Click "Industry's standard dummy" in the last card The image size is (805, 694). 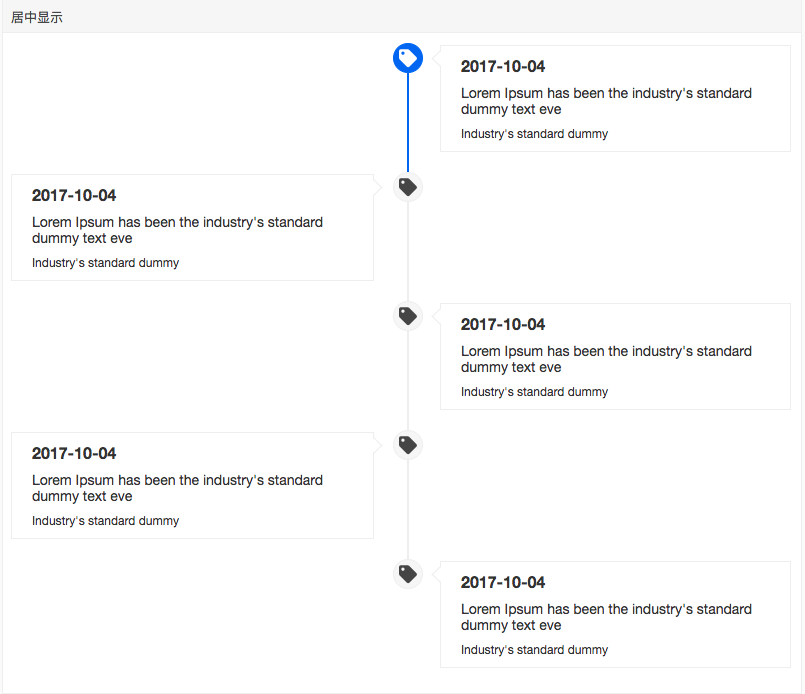point(534,650)
